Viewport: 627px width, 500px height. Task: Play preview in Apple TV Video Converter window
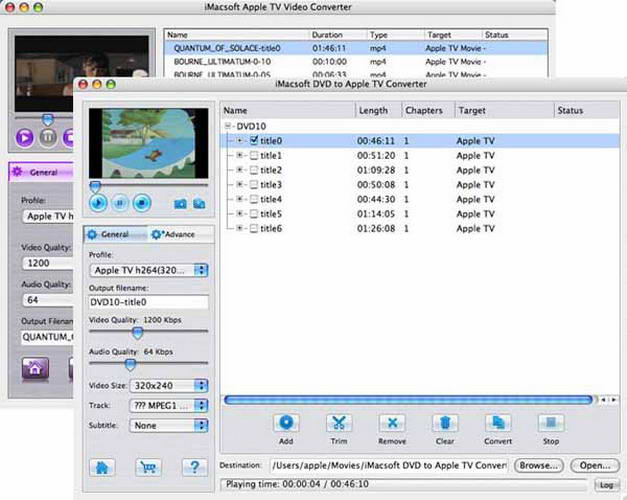[25, 137]
